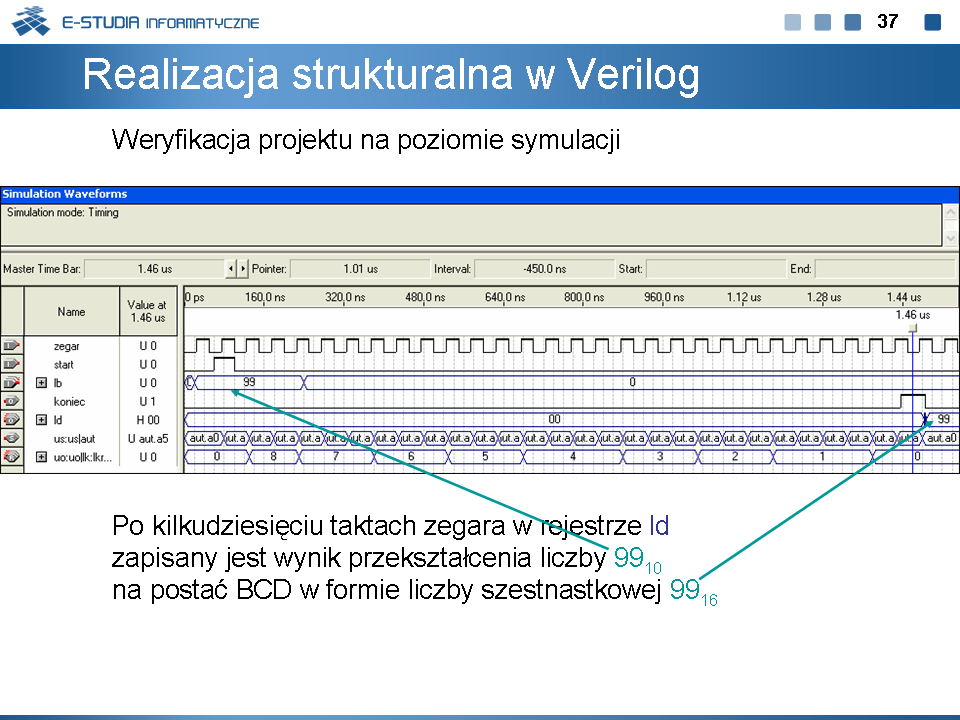Click the uo:uo|lk bus signal icon
960x720 pixels.
click(12, 457)
